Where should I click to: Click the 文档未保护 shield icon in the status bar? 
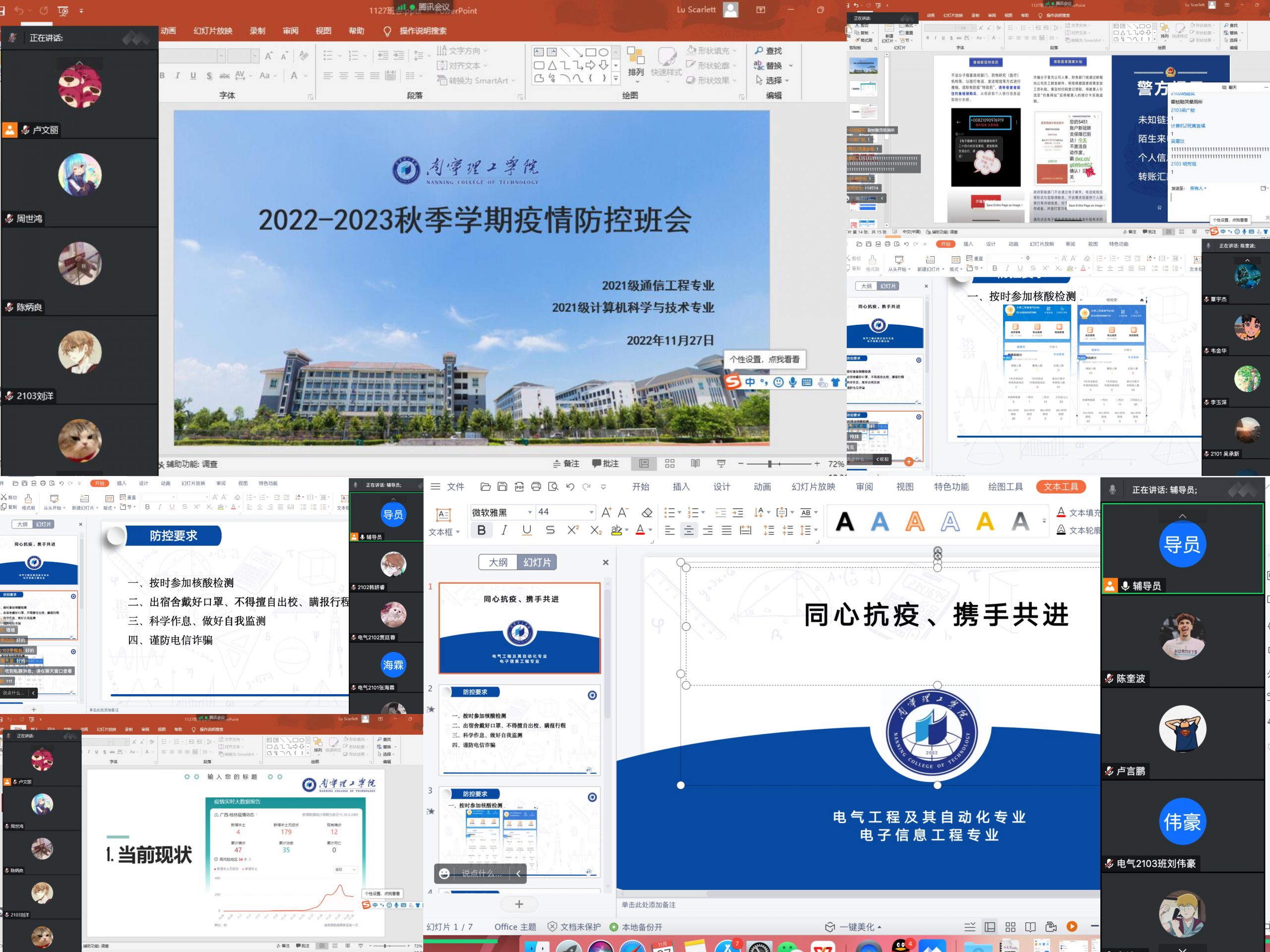(552, 927)
